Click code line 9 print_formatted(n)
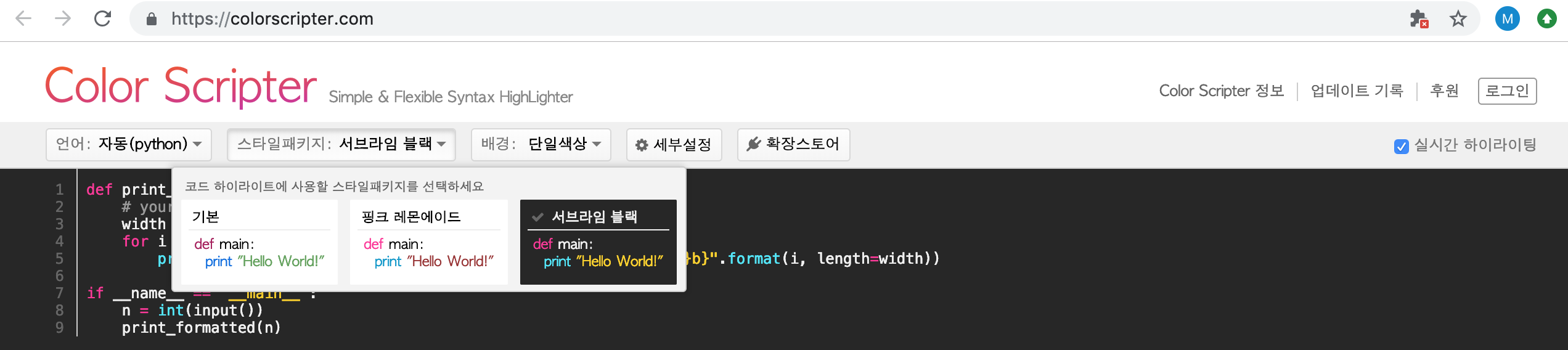The image size is (1568, 350). [x=201, y=328]
